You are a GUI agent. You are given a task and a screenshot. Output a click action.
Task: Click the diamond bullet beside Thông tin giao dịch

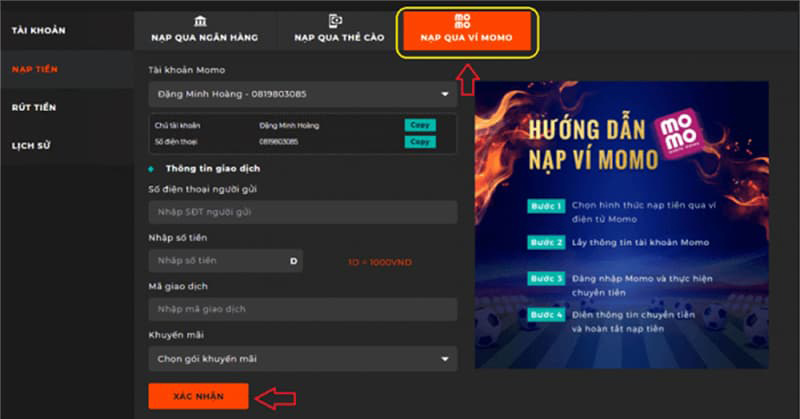click(x=151, y=169)
